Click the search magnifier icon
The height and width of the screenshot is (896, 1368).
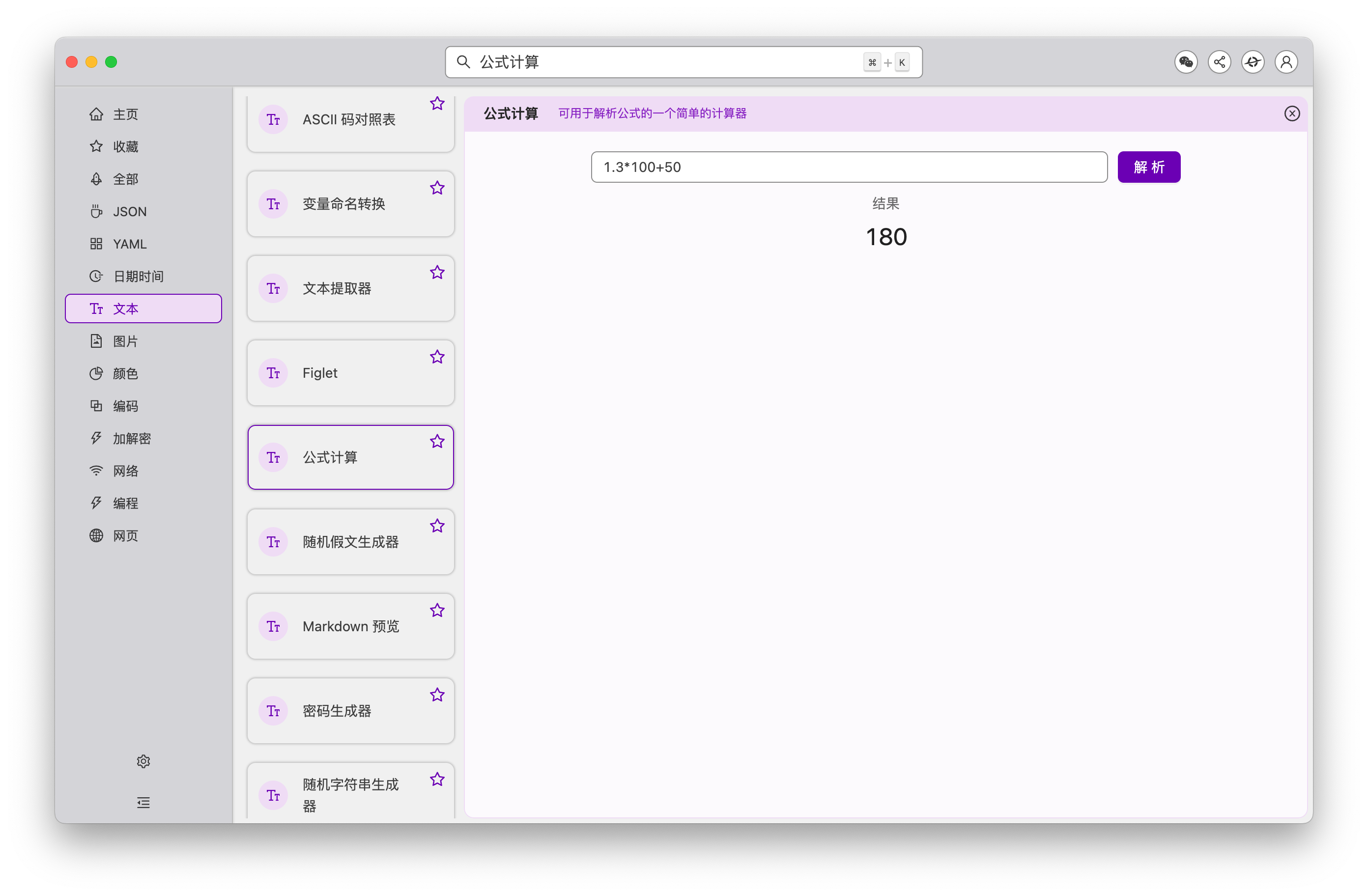[x=463, y=62]
